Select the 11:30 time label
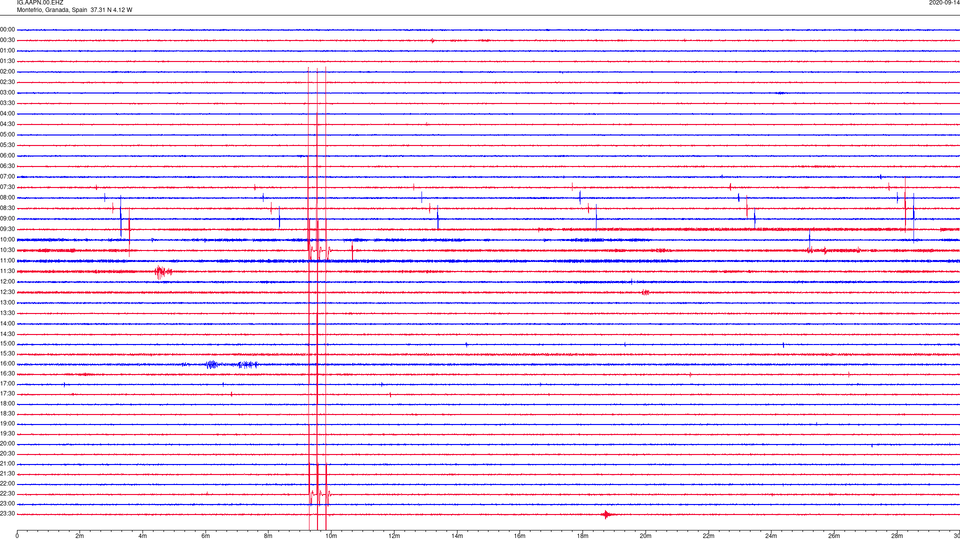 (7, 271)
